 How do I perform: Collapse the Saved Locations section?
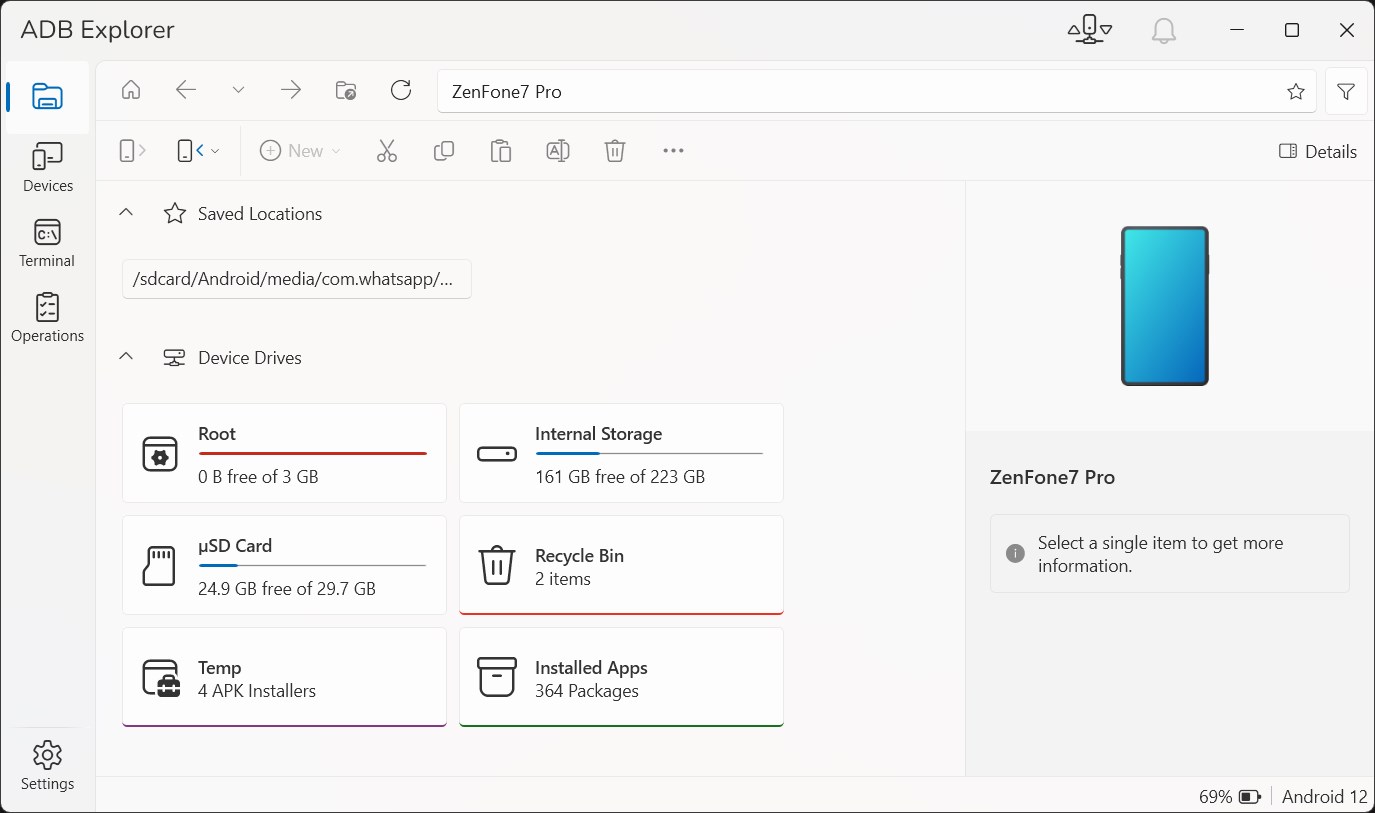pos(126,213)
